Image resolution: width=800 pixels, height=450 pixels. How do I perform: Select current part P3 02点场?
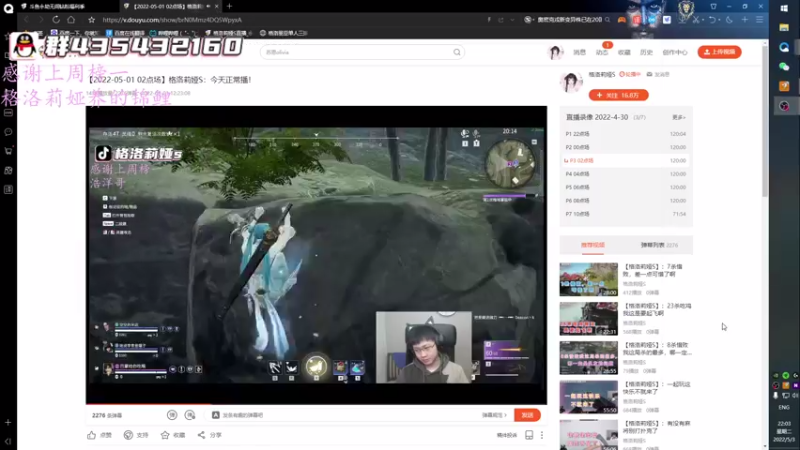[626, 160]
